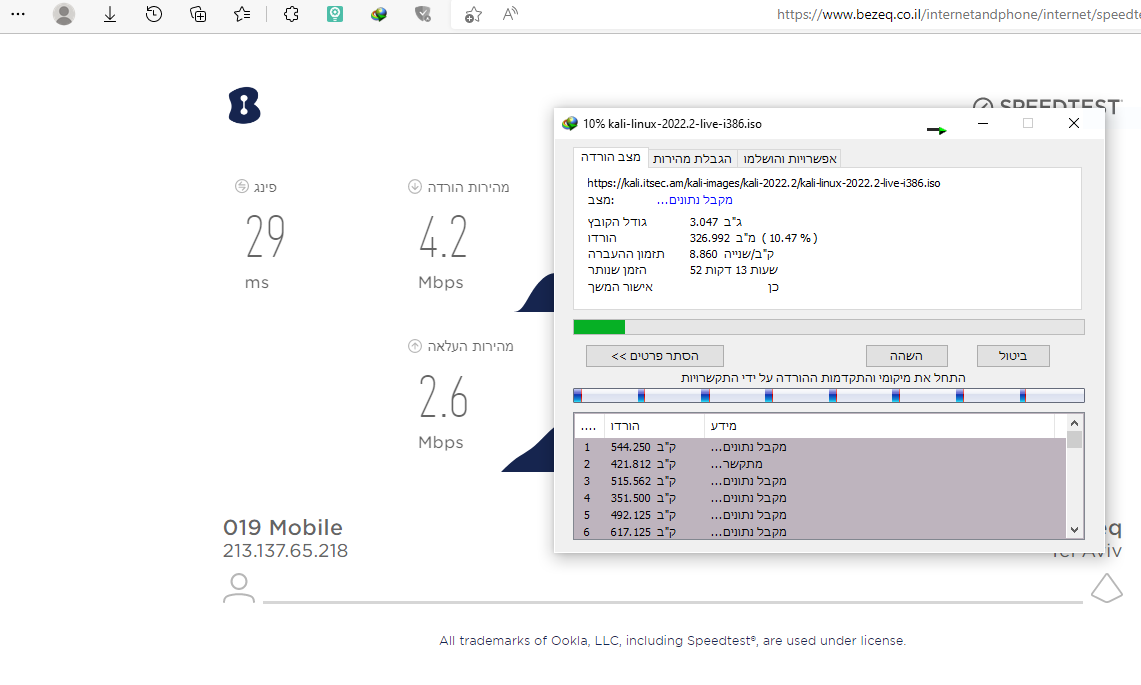Click the server diamond icon on the speedtest line
The height and width of the screenshot is (685, 1141).
tap(1107, 588)
